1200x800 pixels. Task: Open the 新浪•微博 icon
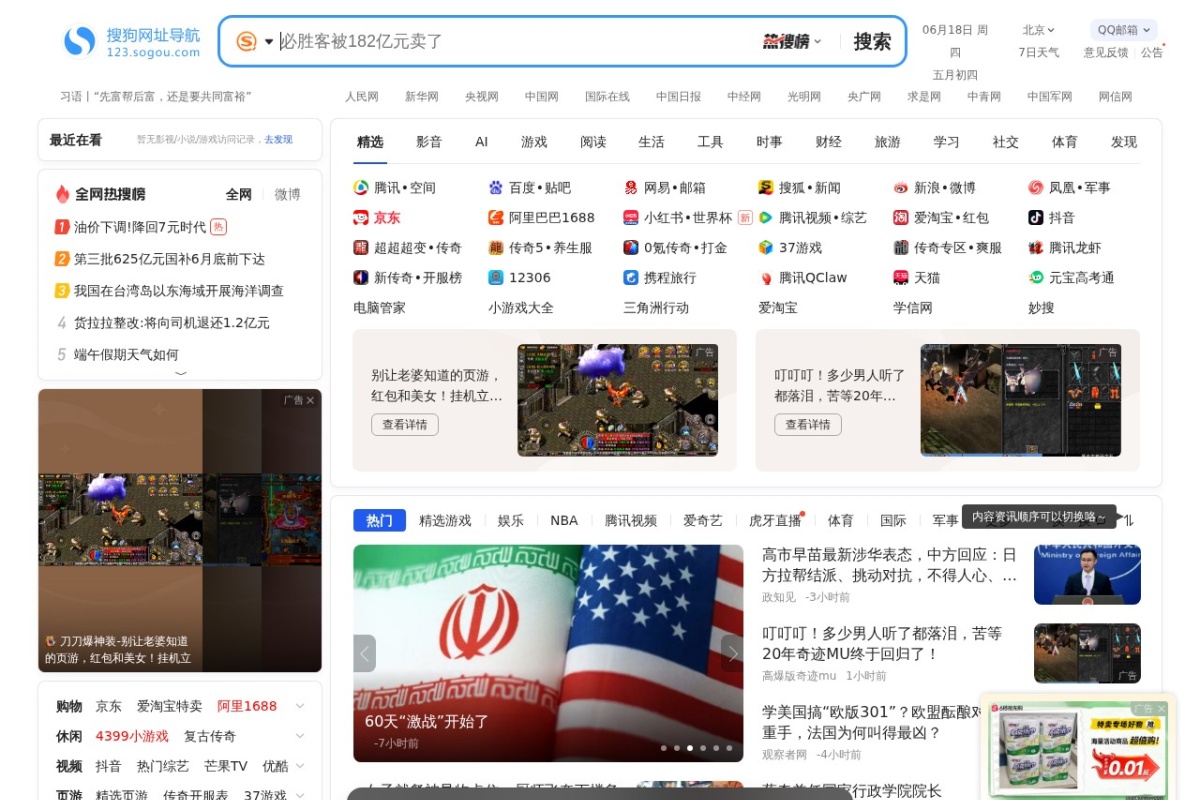[x=901, y=187]
